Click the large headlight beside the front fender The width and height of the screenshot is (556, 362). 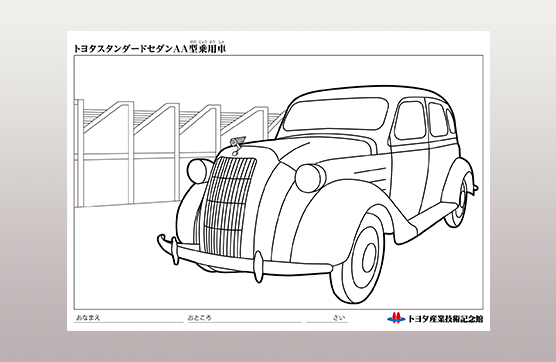[310, 178]
